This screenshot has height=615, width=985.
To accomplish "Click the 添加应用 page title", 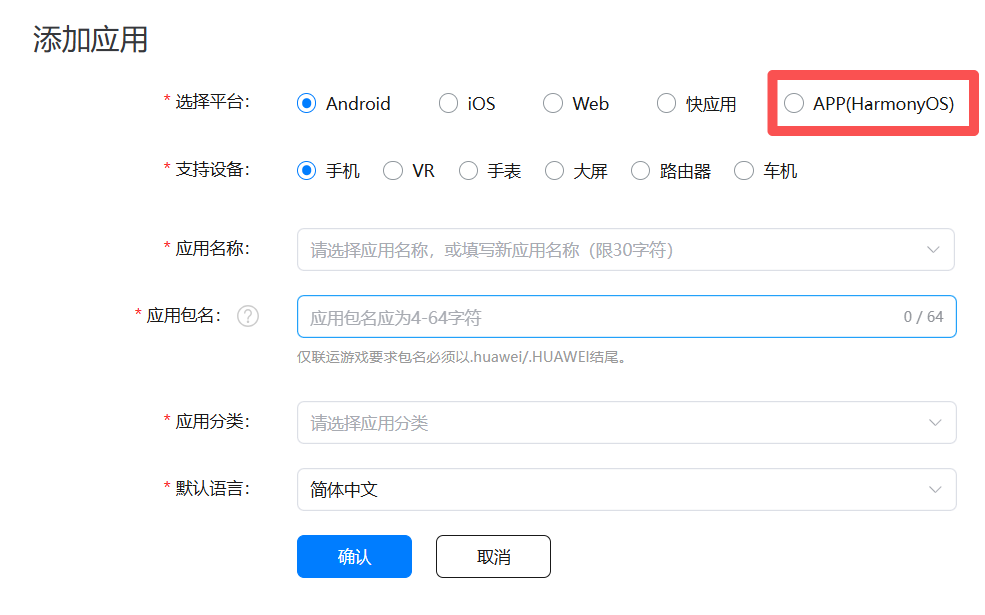I will click(x=90, y=40).
